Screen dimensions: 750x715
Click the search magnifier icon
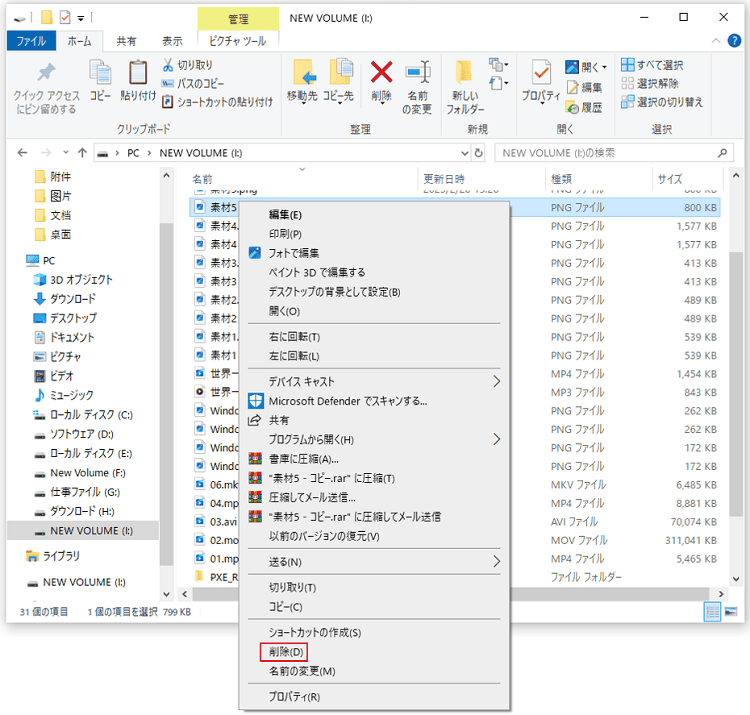point(722,153)
